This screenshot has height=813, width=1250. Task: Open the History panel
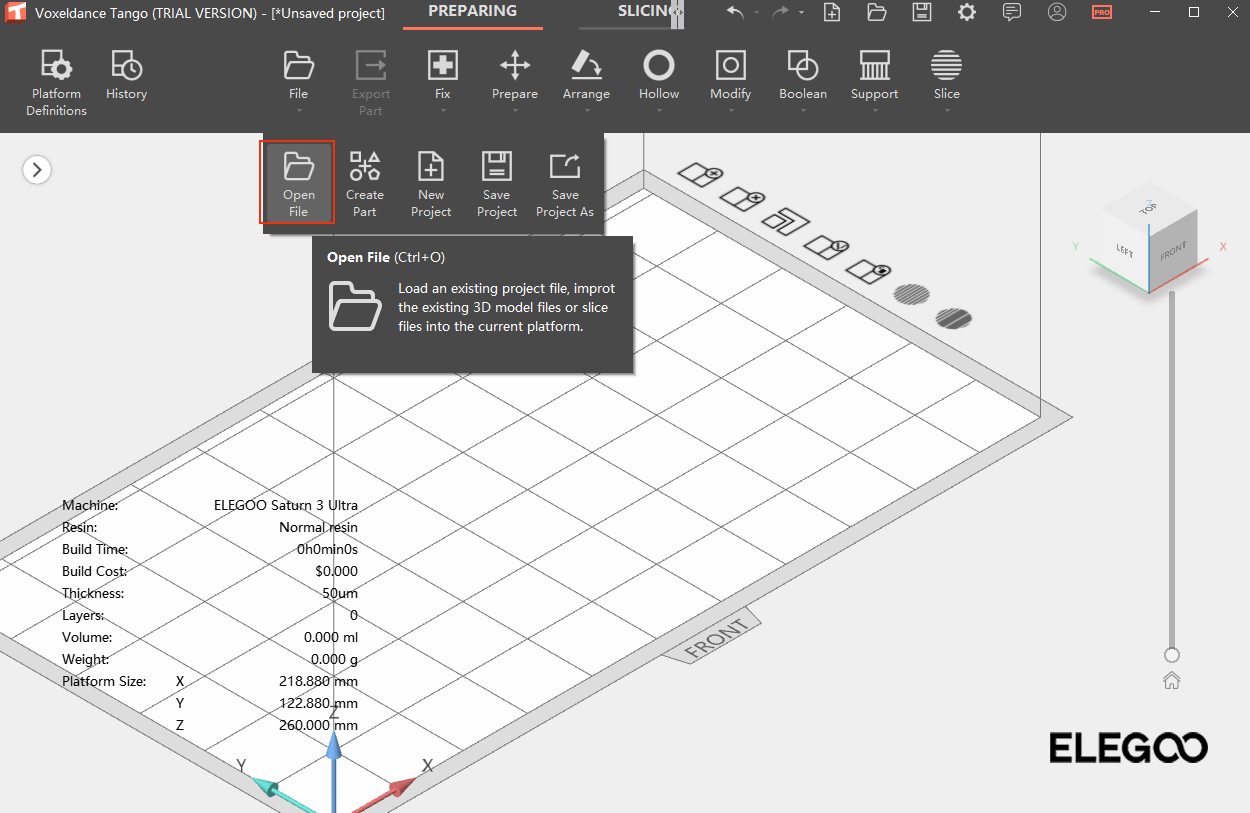[x=126, y=75]
